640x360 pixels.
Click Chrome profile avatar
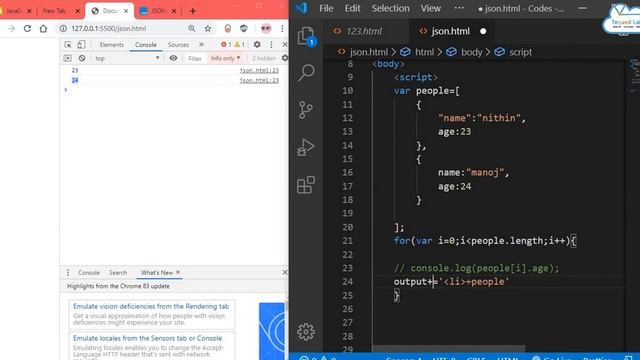[x=266, y=28]
